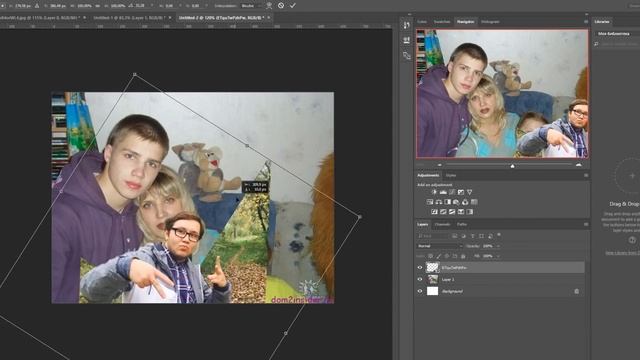Toggle lock image pixels brush icon
The image size is (640, 360).
[438, 256]
